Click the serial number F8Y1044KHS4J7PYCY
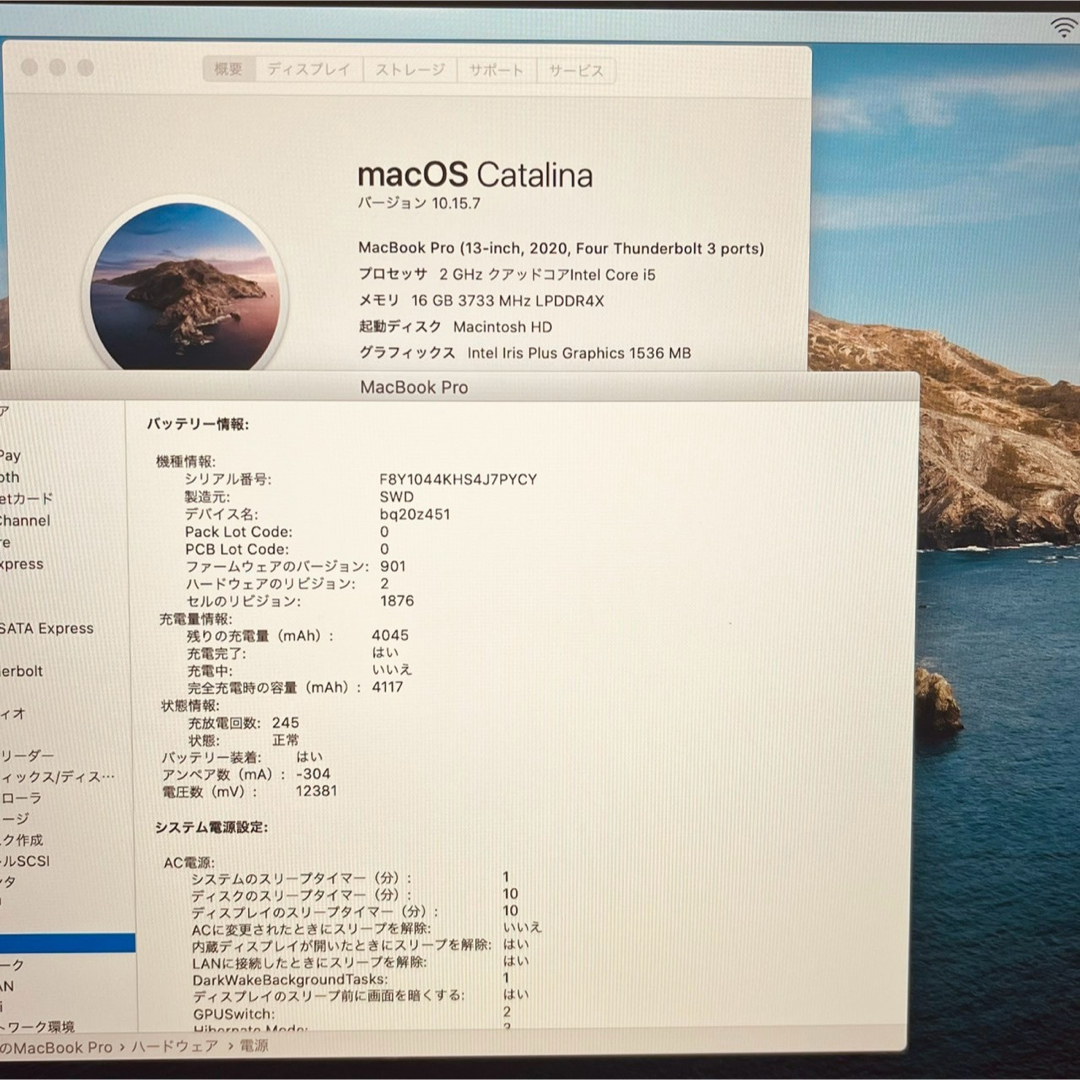This screenshot has width=1080, height=1080. coord(458,479)
